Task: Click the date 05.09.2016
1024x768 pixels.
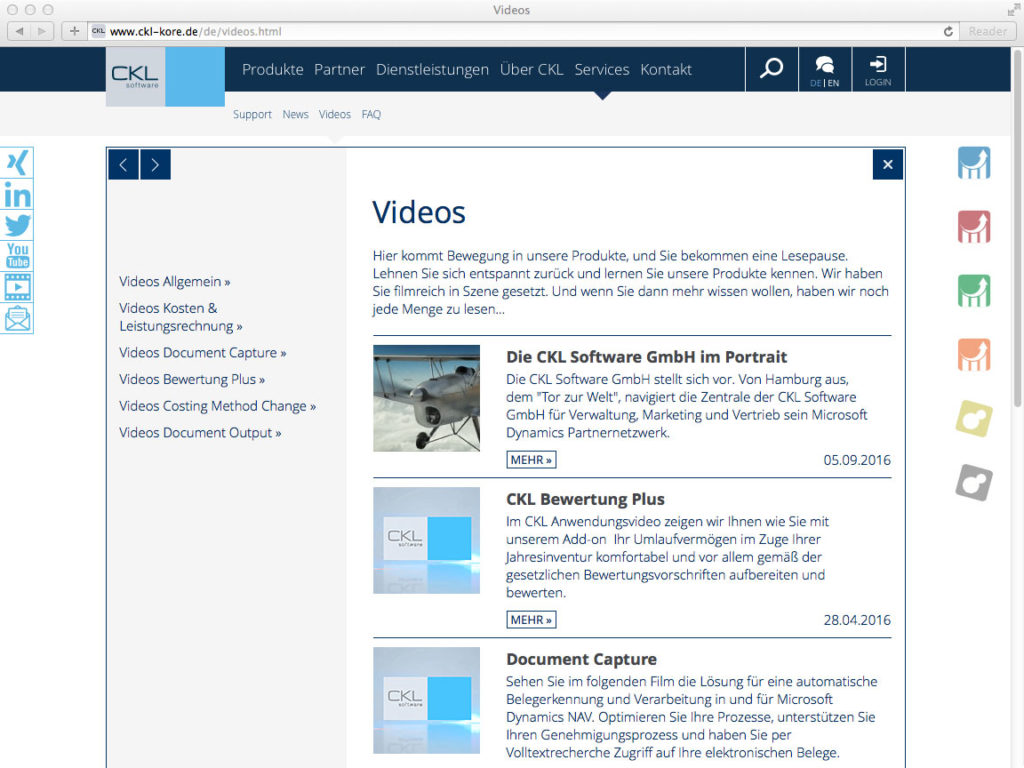Action: coord(857,460)
